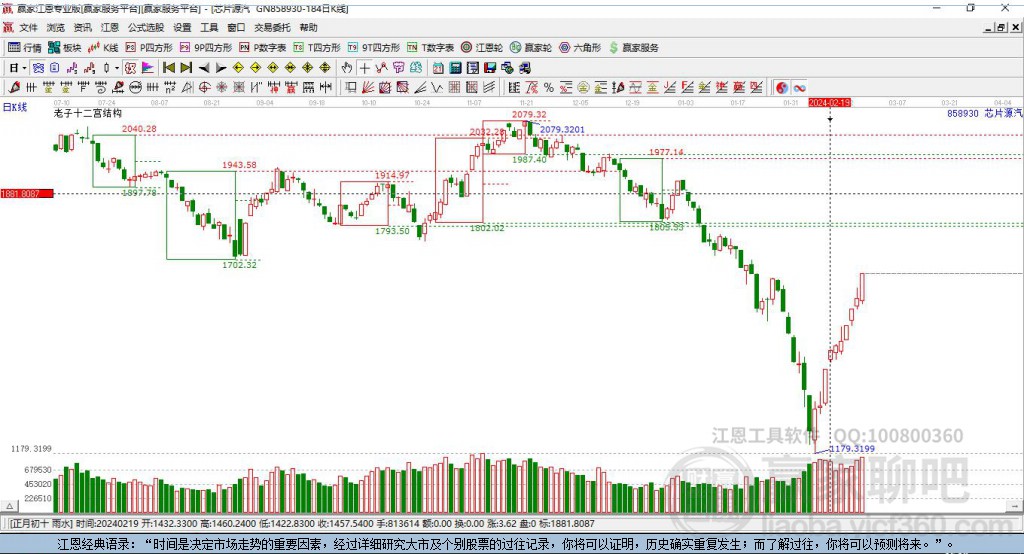Restore the inner chart window

[x=1001, y=27]
